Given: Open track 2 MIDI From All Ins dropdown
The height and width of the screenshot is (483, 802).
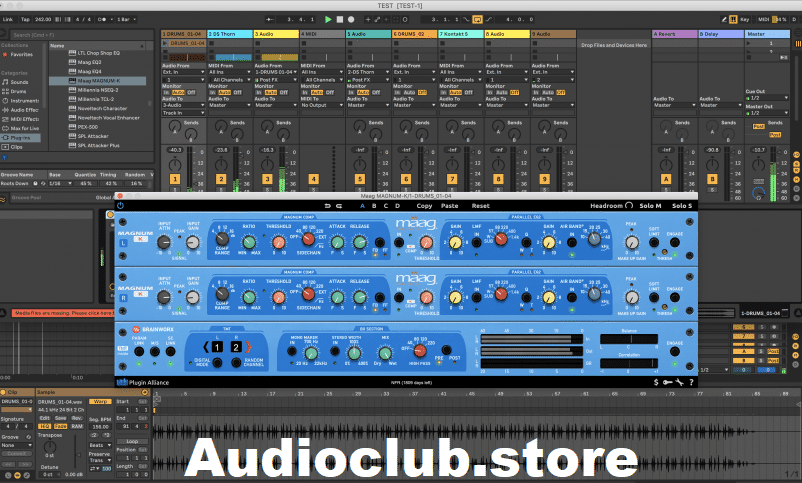Looking at the screenshot, I should coord(230,72).
